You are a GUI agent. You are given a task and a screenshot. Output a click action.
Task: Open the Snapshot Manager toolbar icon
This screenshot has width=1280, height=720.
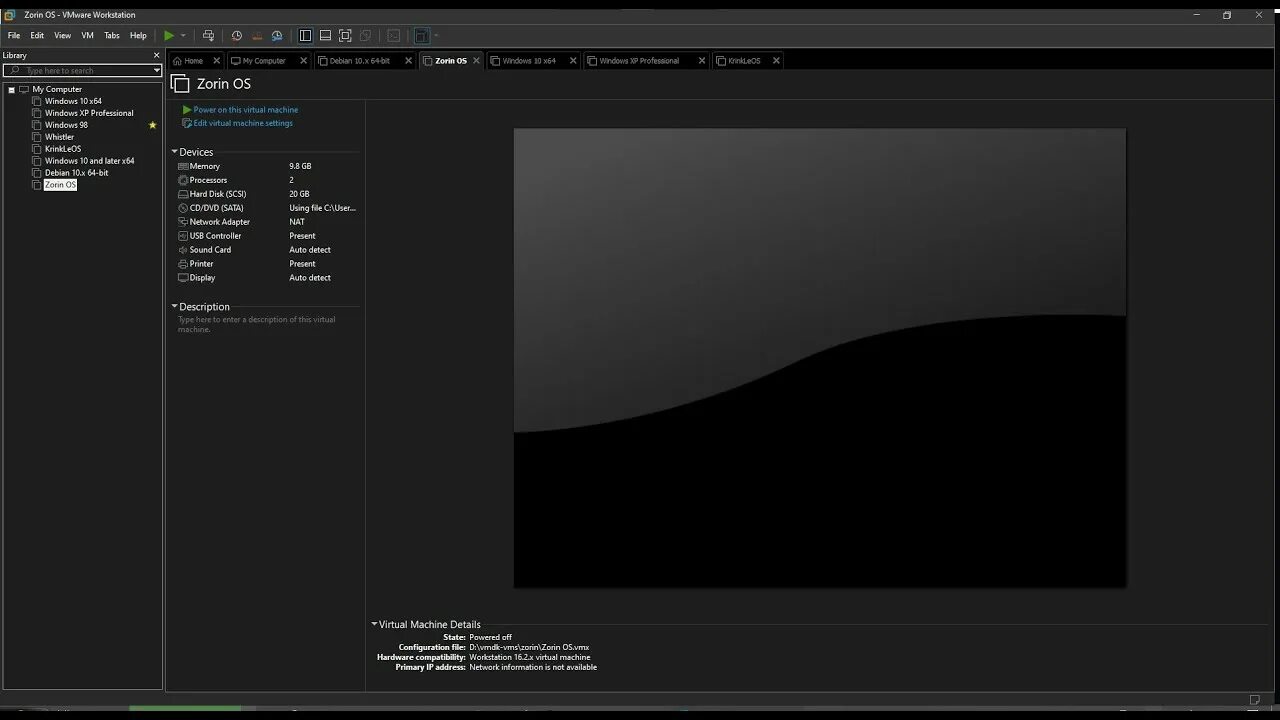tap(277, 35)
